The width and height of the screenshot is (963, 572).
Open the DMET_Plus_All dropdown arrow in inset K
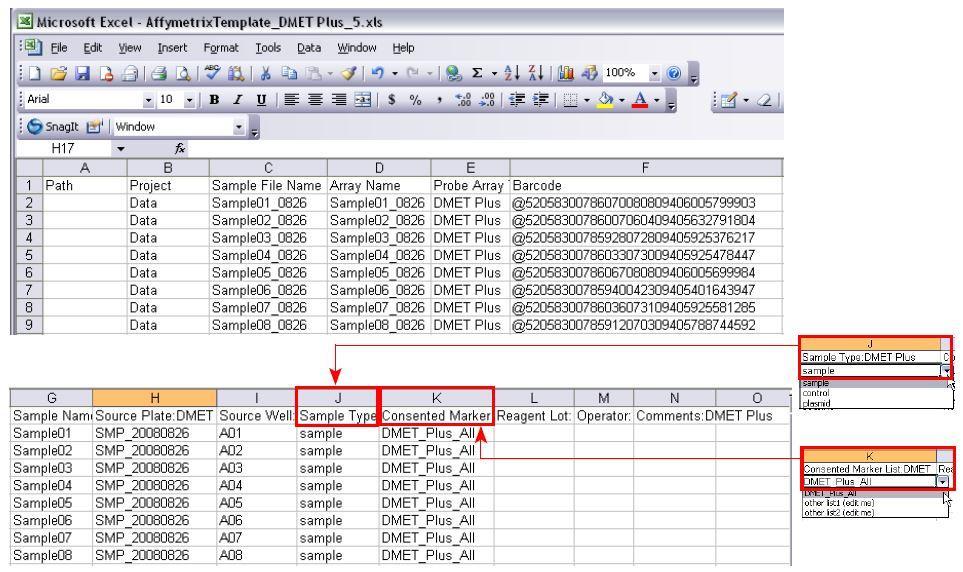coord(943,482)
